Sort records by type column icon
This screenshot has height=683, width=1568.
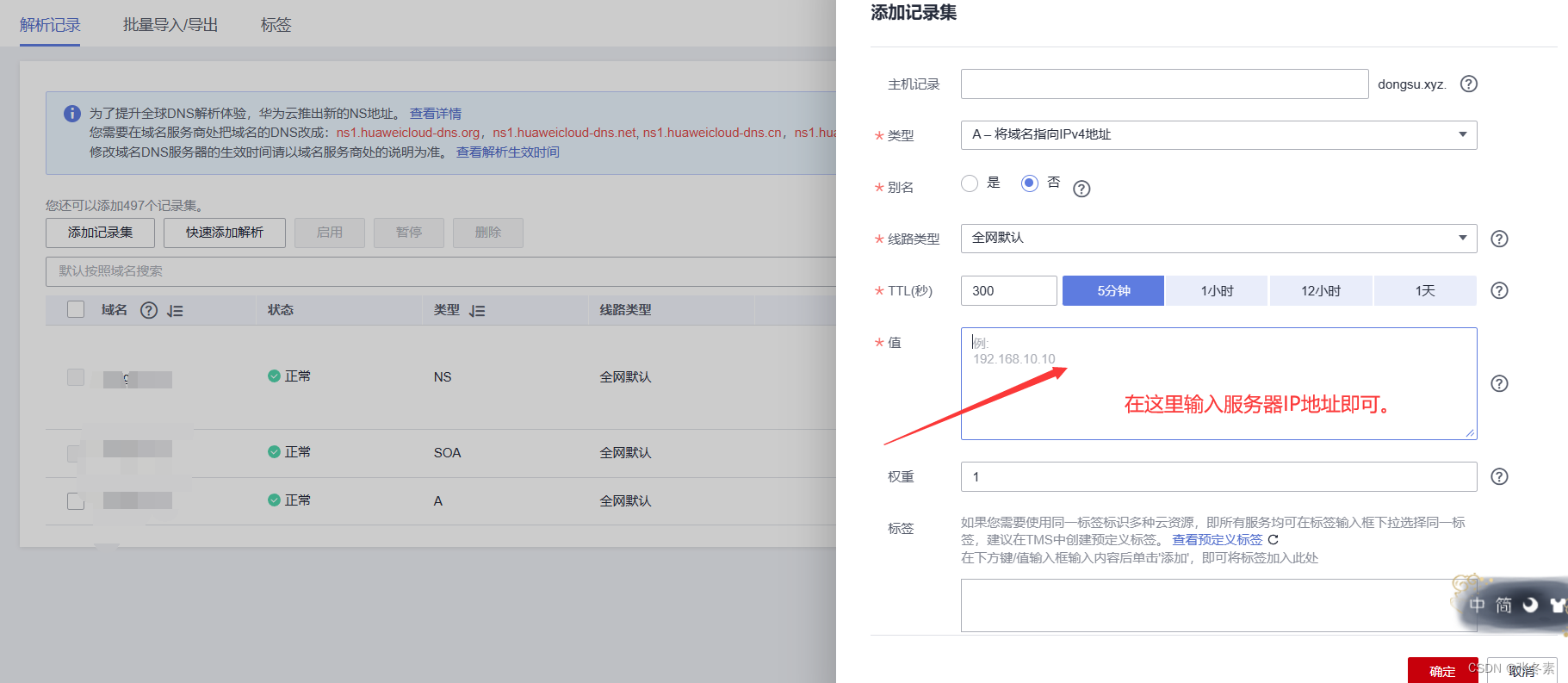(477, 311)
